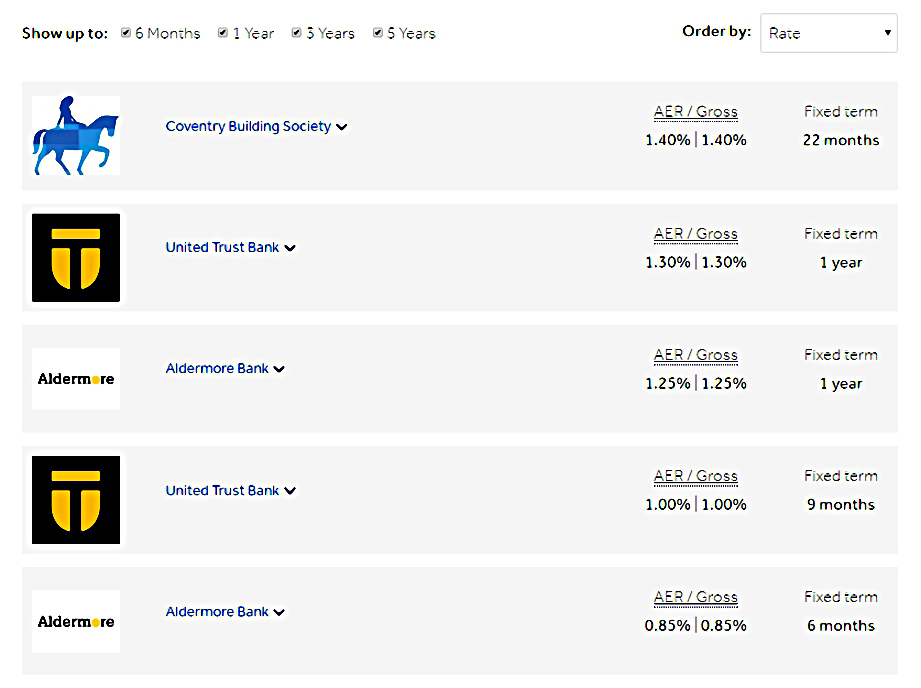Click the top United Trust Bank logo (1 year)
The width and height of the screenshot is (921, 688).
[76, 258]
